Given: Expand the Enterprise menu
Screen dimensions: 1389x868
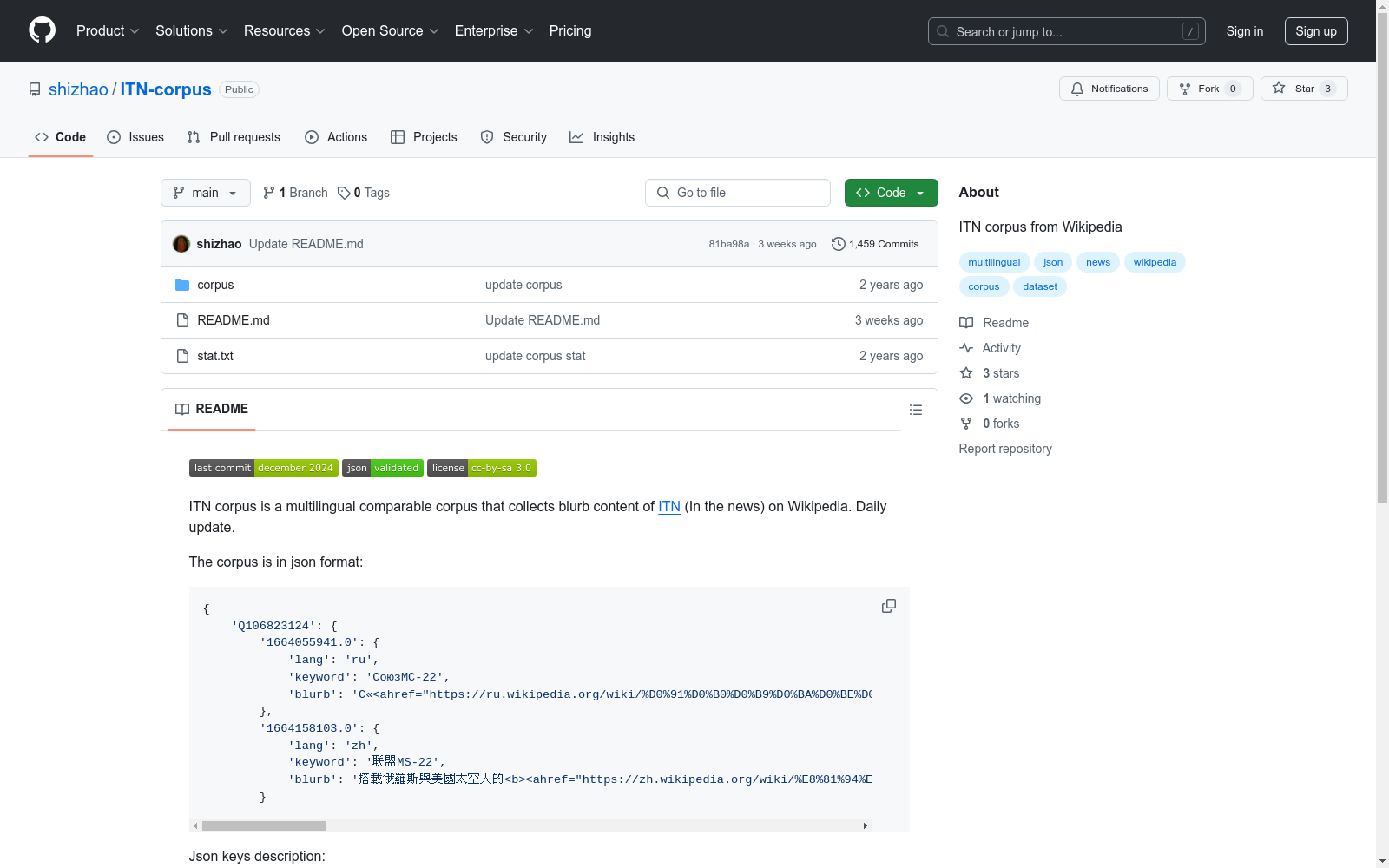Looking at the screenshot, I should point(494,30).
